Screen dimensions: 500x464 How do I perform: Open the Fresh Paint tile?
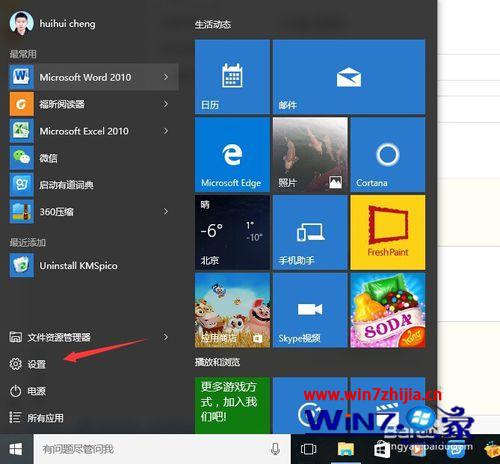point(388,232)
